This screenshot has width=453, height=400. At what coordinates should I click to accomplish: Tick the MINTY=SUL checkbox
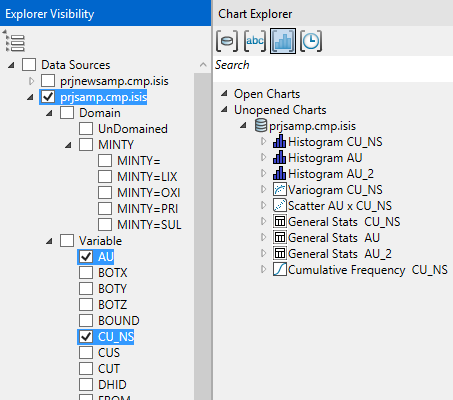pyautogui.click(x=105, y=225)
